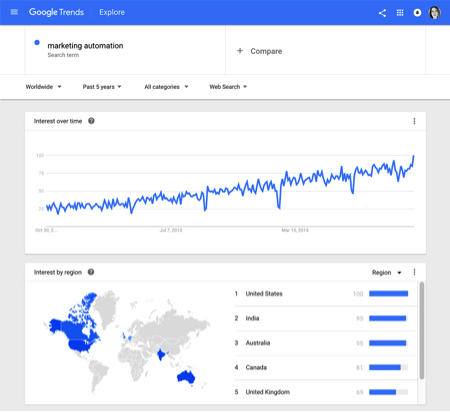Screen dimensions: 450x412
Task: Edit the marketing automation search term
Action: coord(85,46)
